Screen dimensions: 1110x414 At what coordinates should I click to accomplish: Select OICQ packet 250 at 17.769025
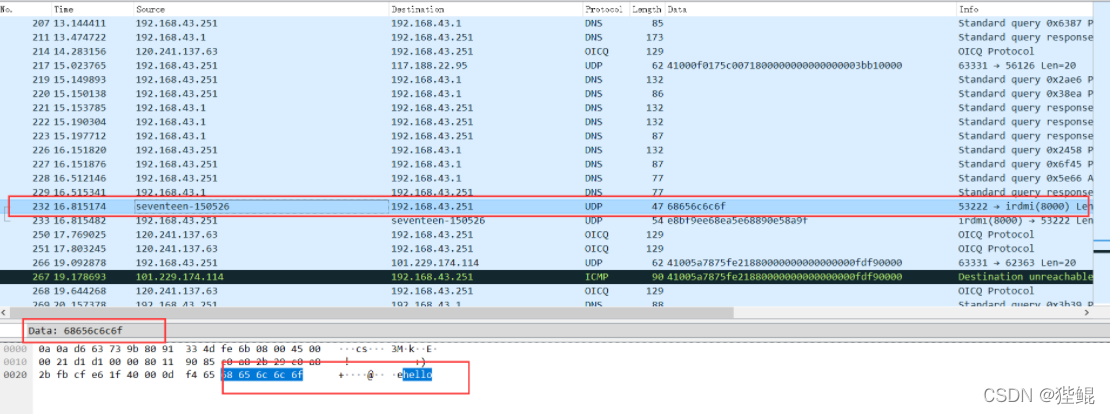[547, 234]
